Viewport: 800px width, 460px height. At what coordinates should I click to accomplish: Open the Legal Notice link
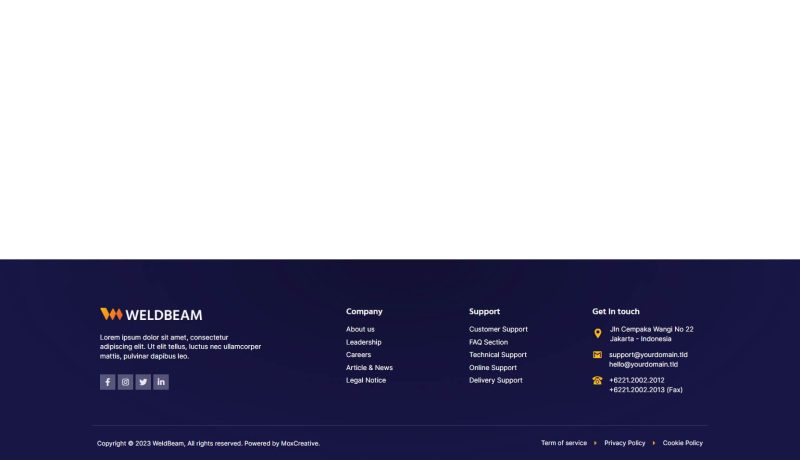point(366,380)
